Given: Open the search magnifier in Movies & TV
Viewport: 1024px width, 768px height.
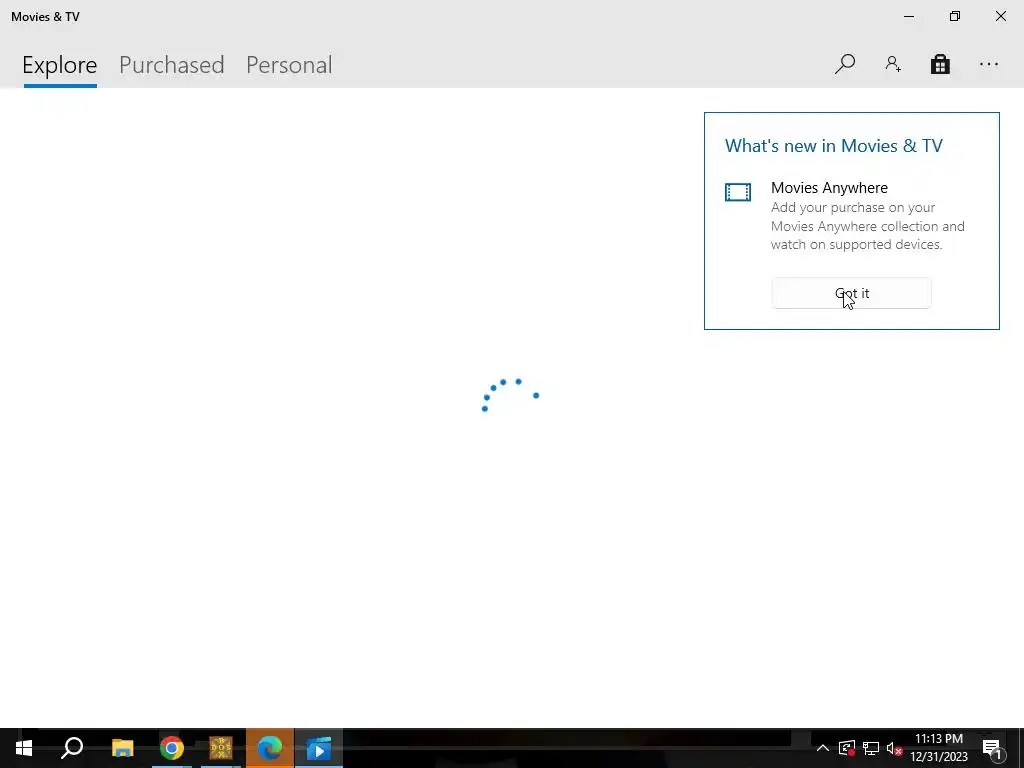Looking at the screenshot, I should point(844,64).
